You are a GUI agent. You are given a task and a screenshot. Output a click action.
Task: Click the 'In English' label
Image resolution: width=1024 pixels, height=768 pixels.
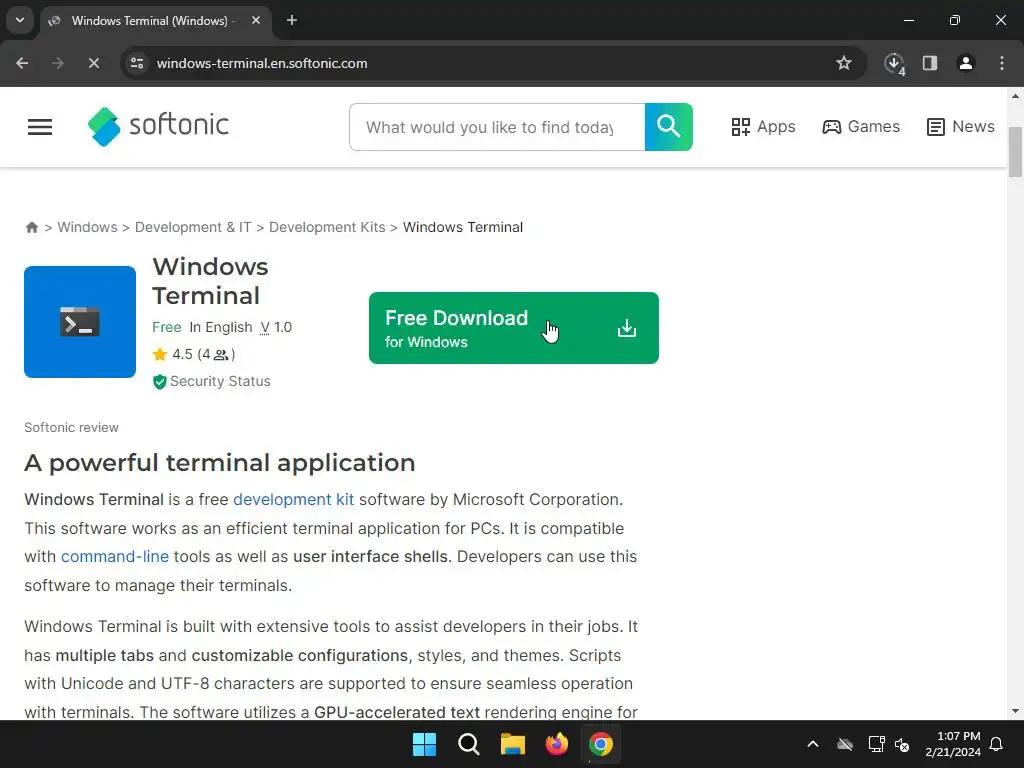221,327
